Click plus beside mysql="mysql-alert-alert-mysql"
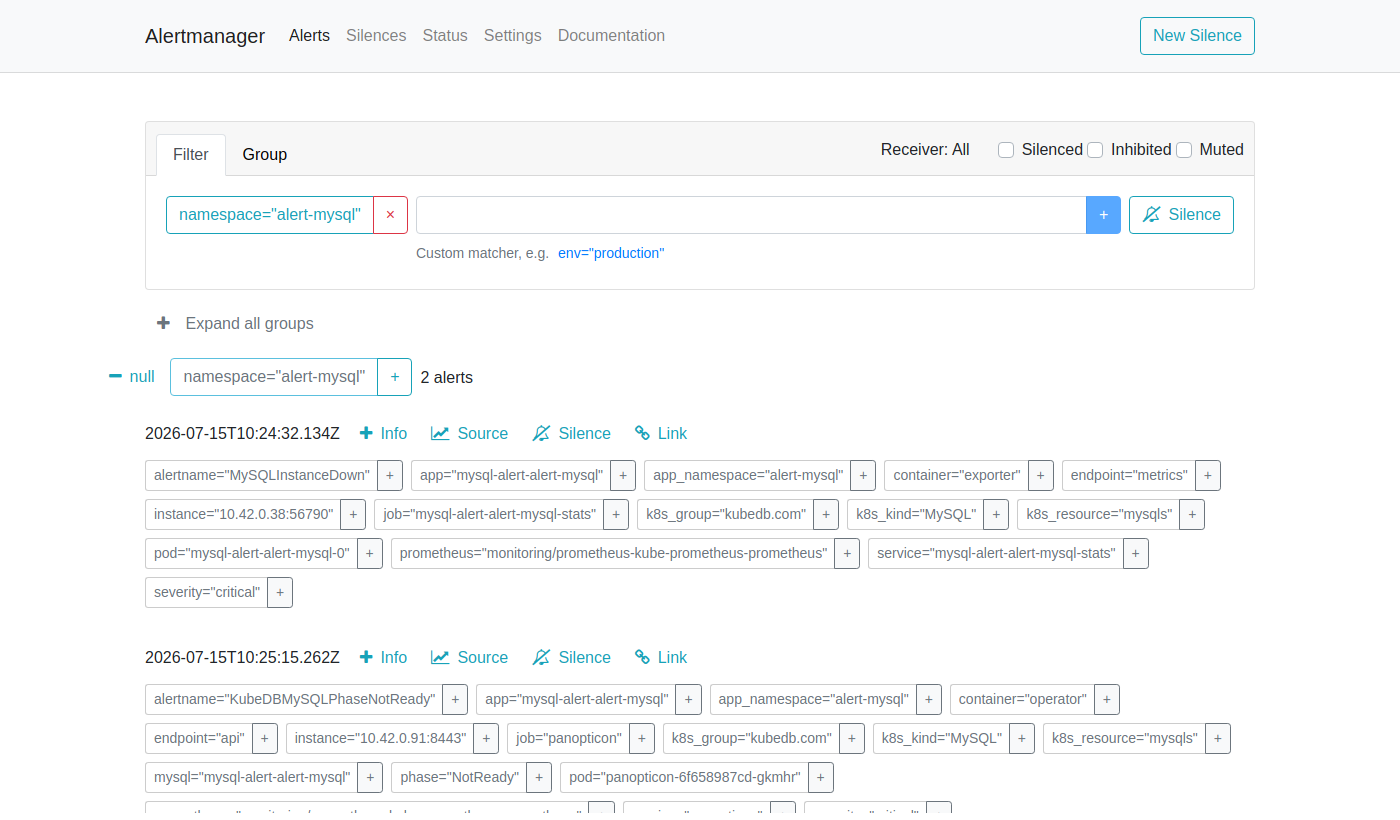The width and height of the screenshot is (1400, 820). 370,777
